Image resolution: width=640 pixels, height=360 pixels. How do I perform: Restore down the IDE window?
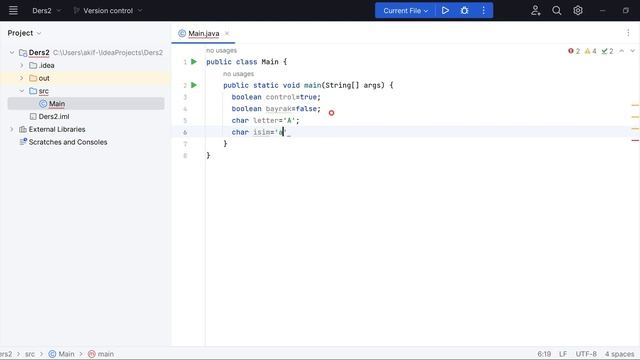pos(626,11)
